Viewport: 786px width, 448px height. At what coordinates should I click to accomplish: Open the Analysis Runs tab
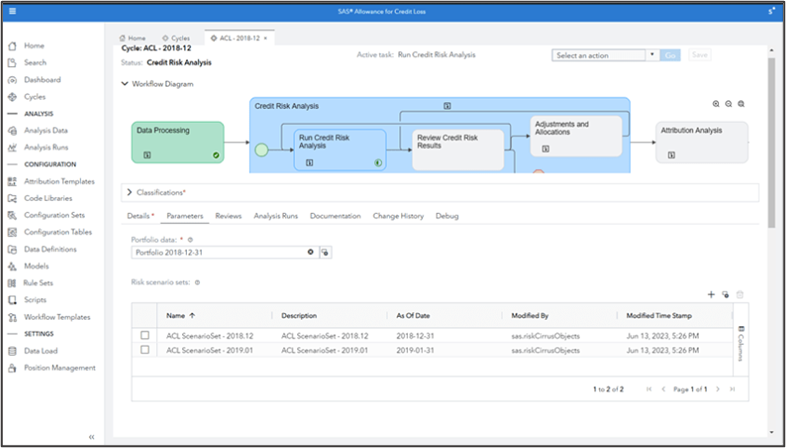coord(276,216)
